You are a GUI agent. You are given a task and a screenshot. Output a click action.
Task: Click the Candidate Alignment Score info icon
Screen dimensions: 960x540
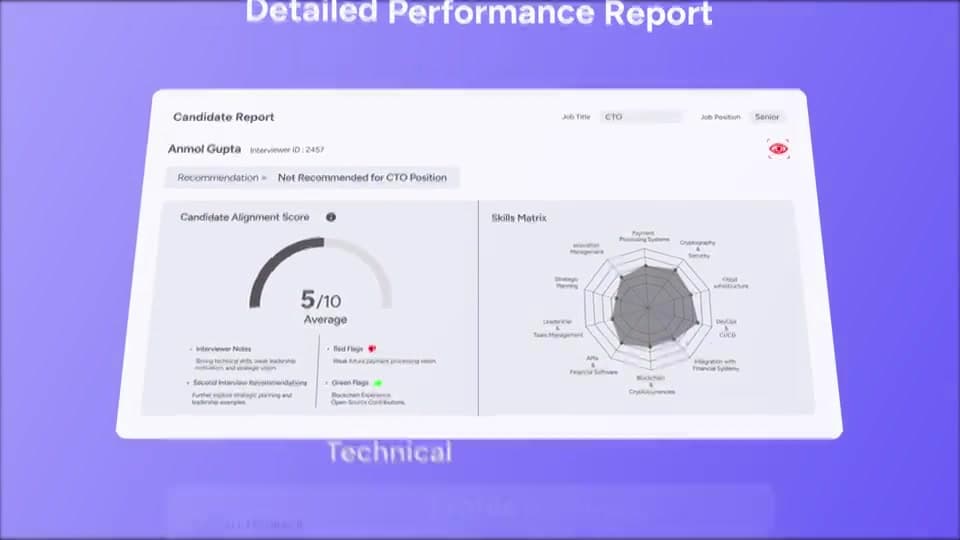click(x=331, y=217)
